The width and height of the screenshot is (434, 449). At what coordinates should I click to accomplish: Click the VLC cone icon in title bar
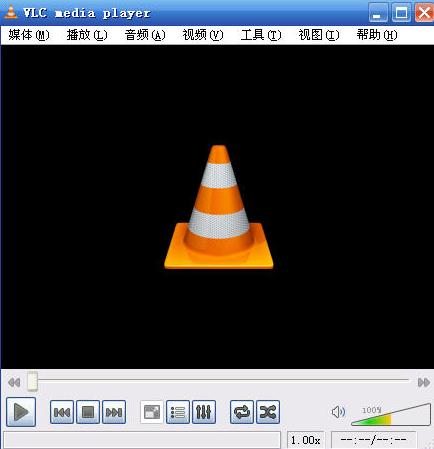pos(11,12)
